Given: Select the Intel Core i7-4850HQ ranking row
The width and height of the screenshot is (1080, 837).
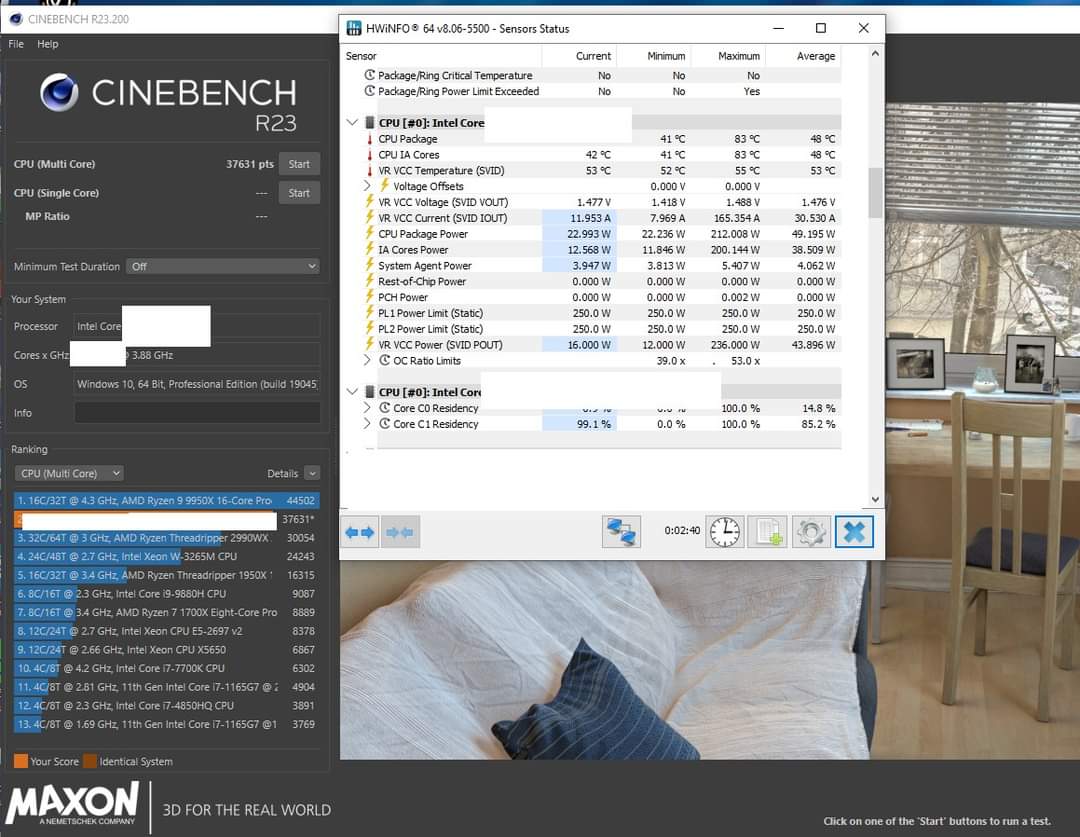Looking at the screenshot, I should 166,705.
